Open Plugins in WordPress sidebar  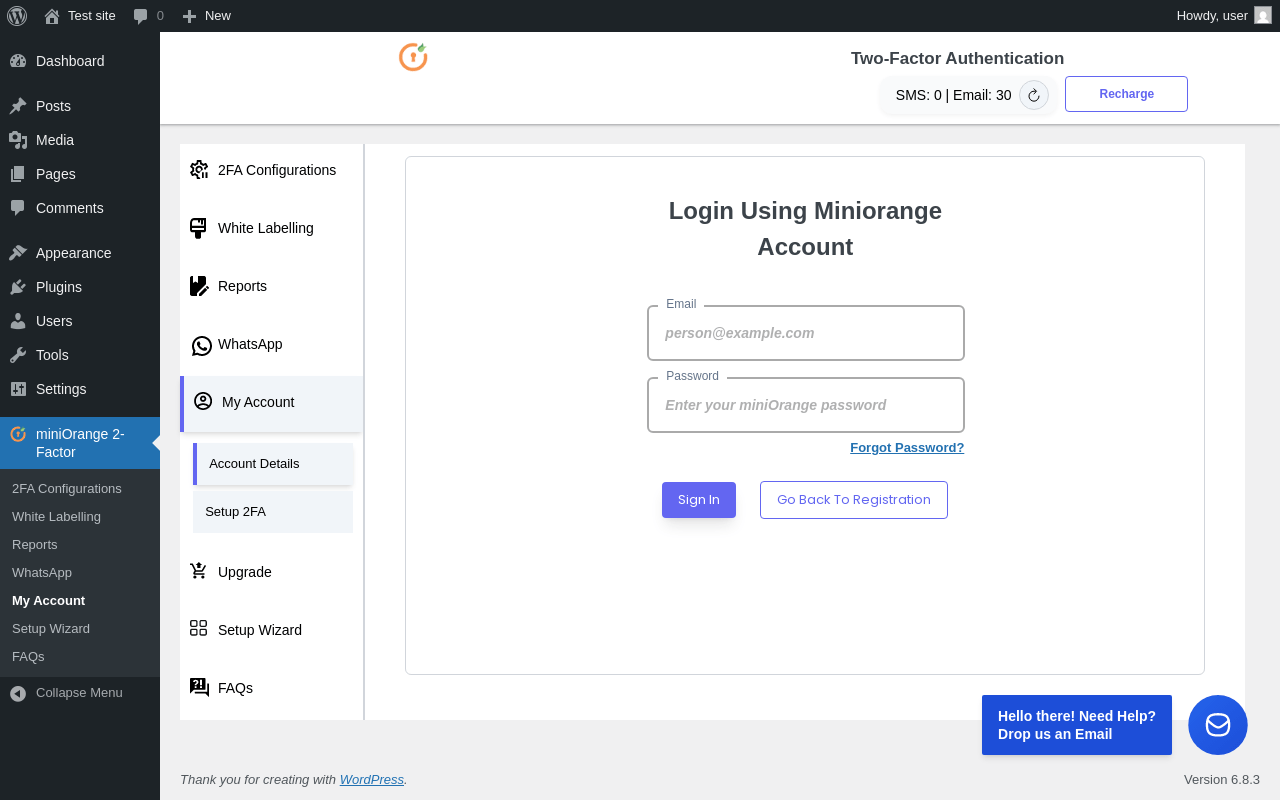(x=80, y=287)
